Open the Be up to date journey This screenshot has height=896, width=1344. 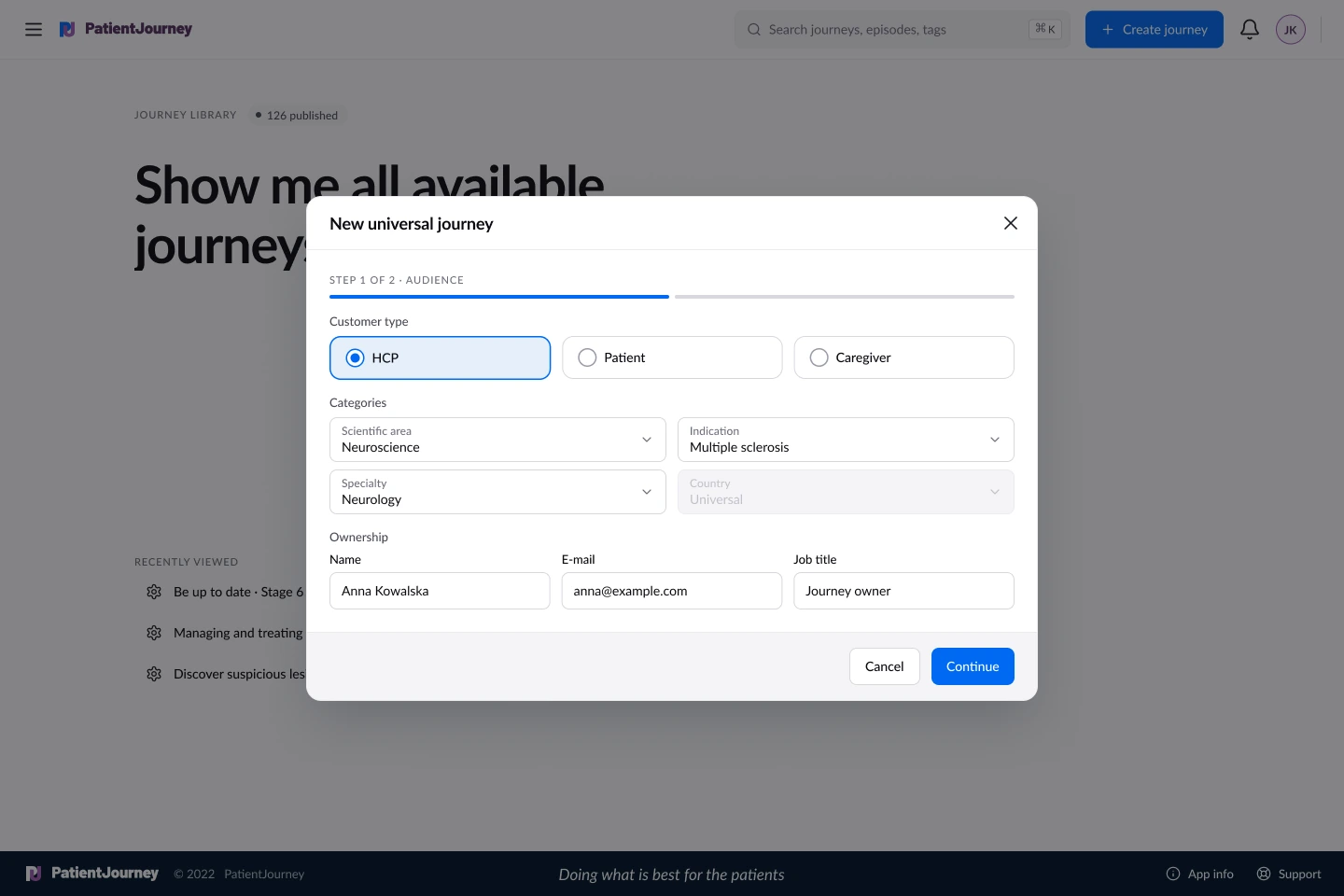[238, 592]
